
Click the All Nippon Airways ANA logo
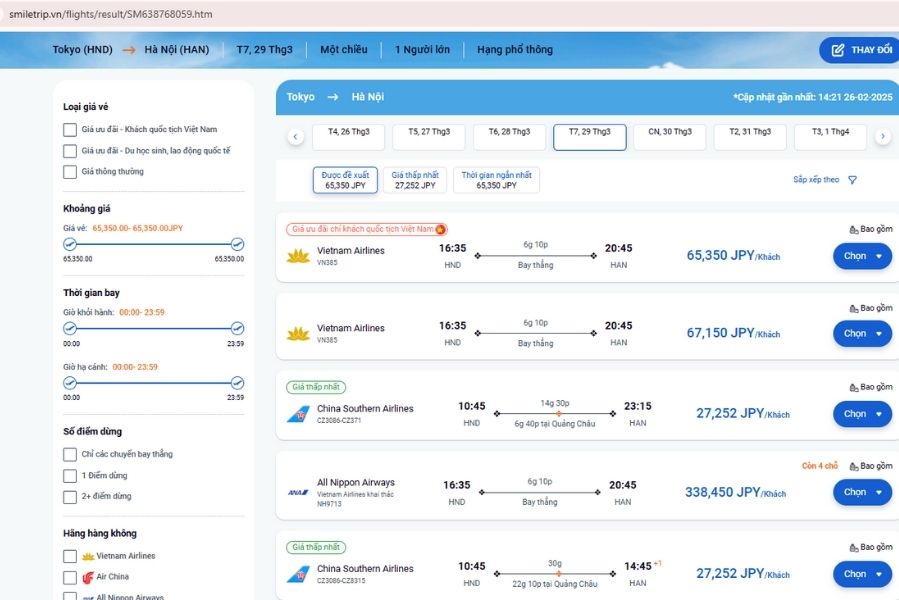point(297,492)
